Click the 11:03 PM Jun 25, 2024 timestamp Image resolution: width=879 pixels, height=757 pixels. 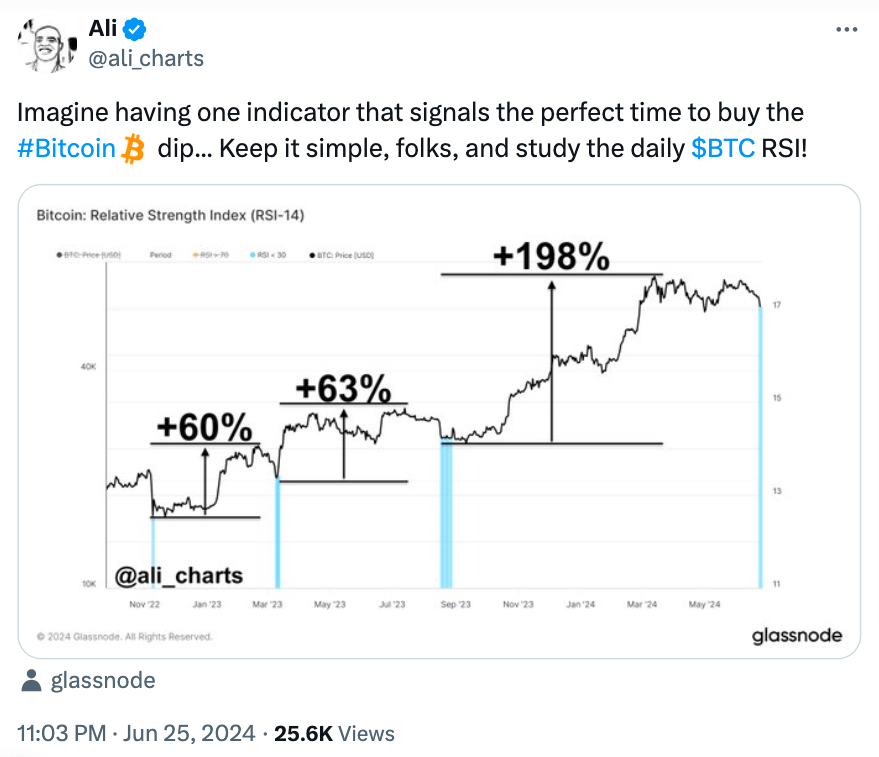pos(136,733)
